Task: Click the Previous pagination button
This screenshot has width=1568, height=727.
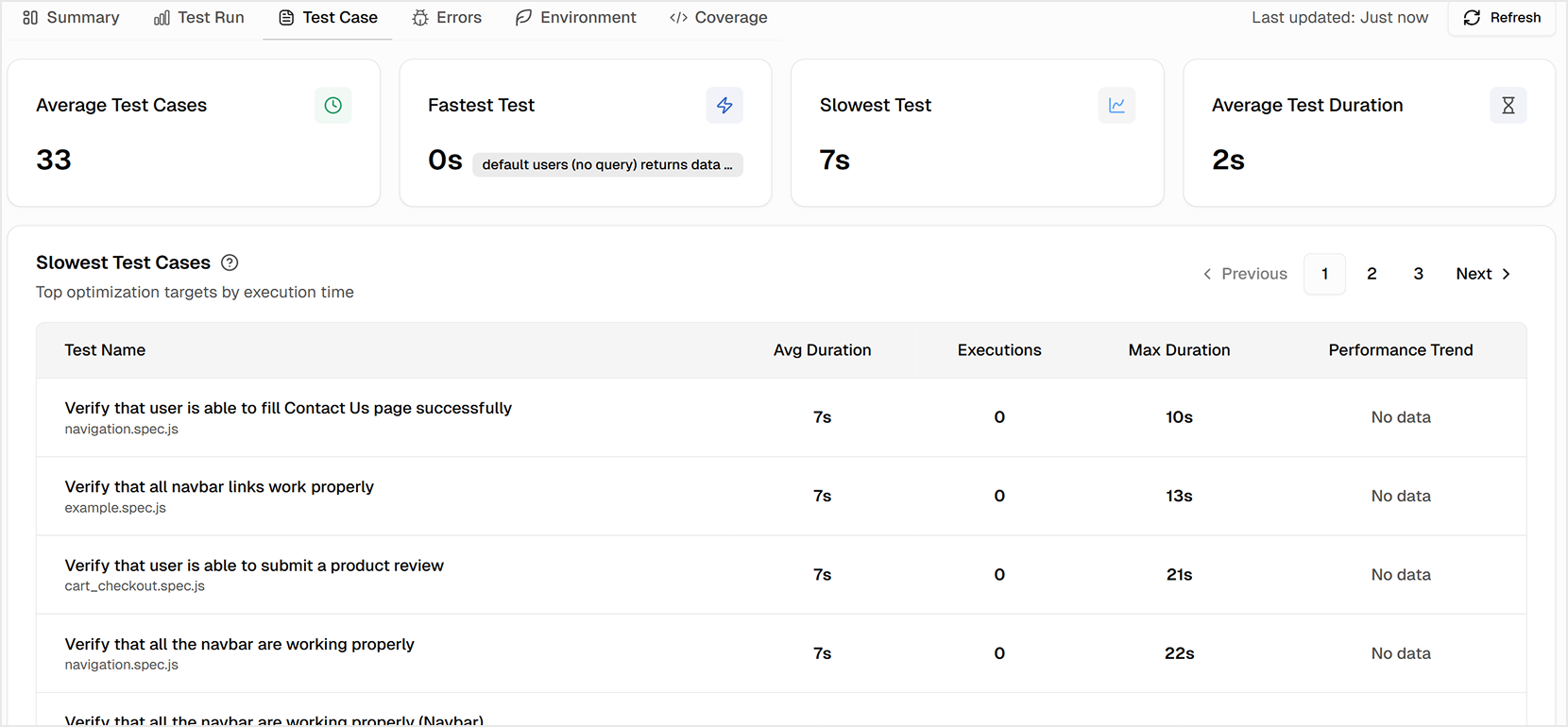Action: tap(1245, 274)
